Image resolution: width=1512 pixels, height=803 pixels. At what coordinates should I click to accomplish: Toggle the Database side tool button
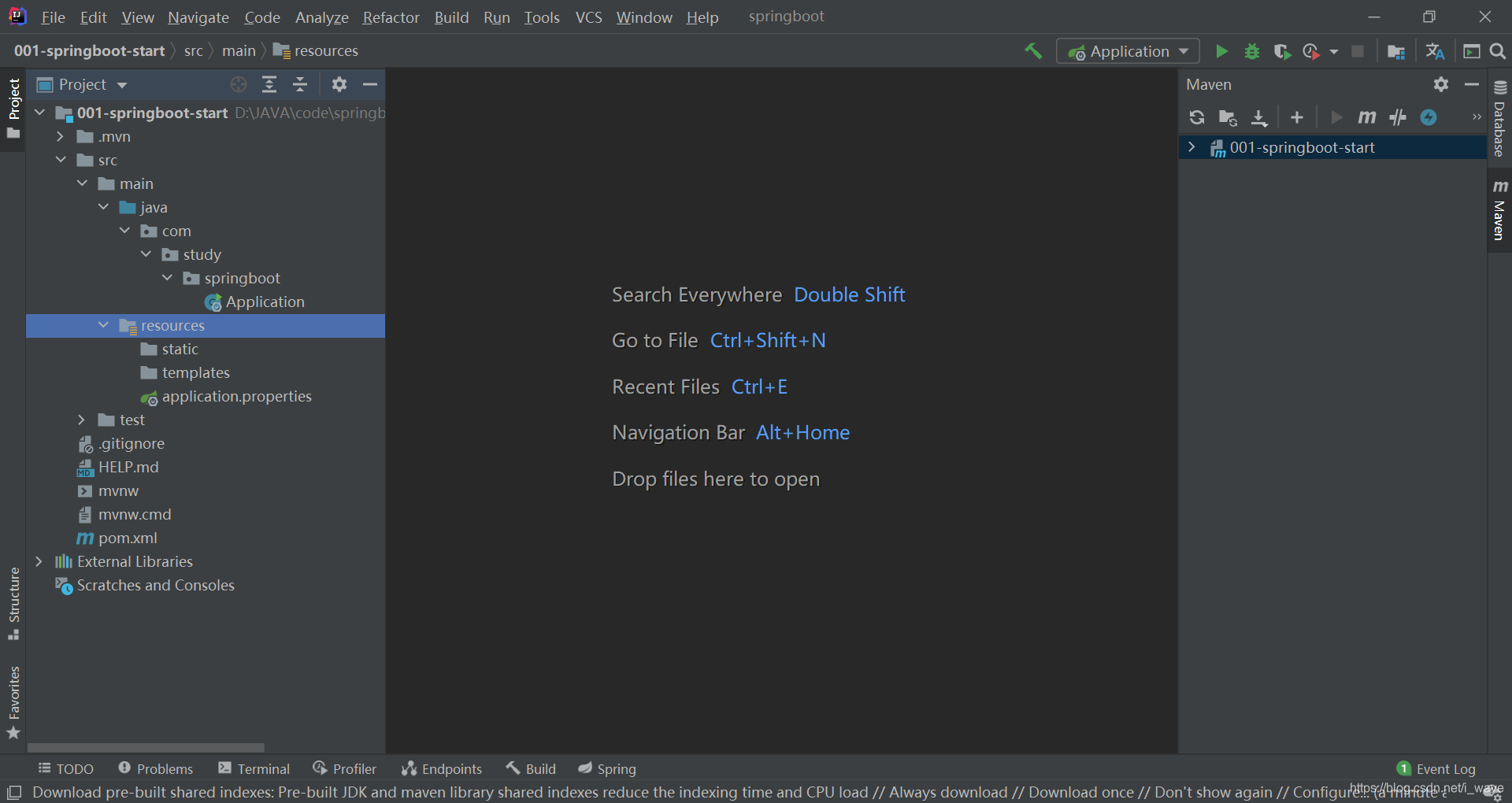(x=1499, y=118)
